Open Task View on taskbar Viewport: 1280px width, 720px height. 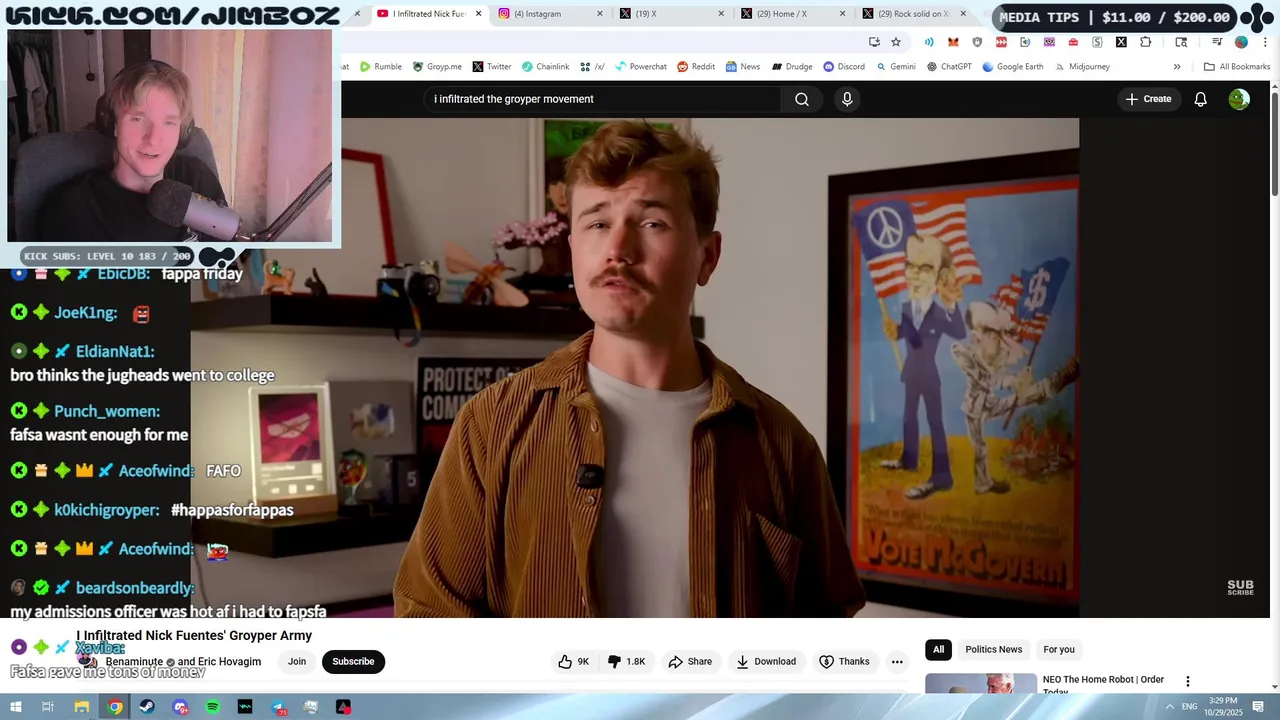pos(47,707)
